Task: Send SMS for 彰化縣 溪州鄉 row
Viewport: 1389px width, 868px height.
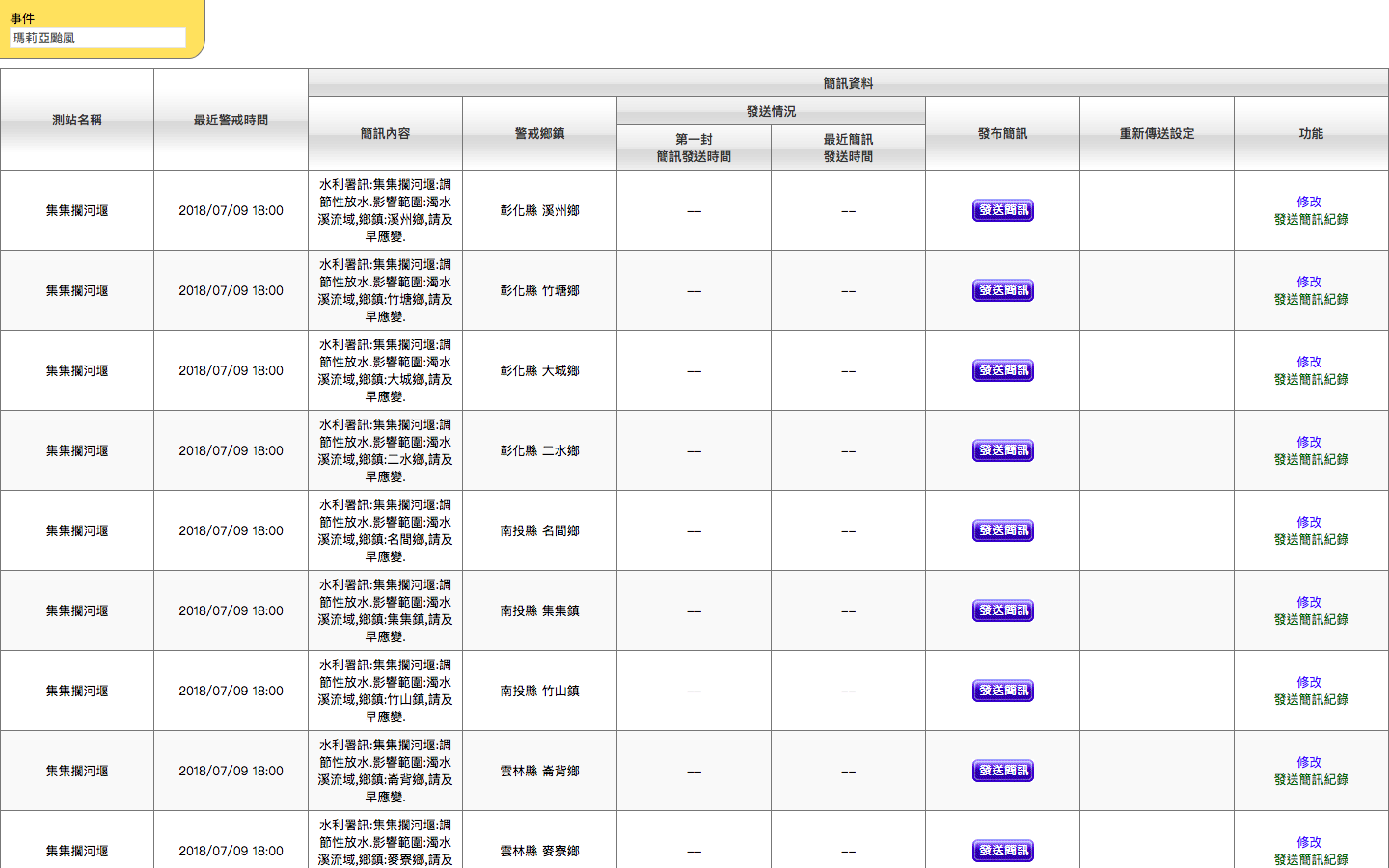Action: 1002,210
